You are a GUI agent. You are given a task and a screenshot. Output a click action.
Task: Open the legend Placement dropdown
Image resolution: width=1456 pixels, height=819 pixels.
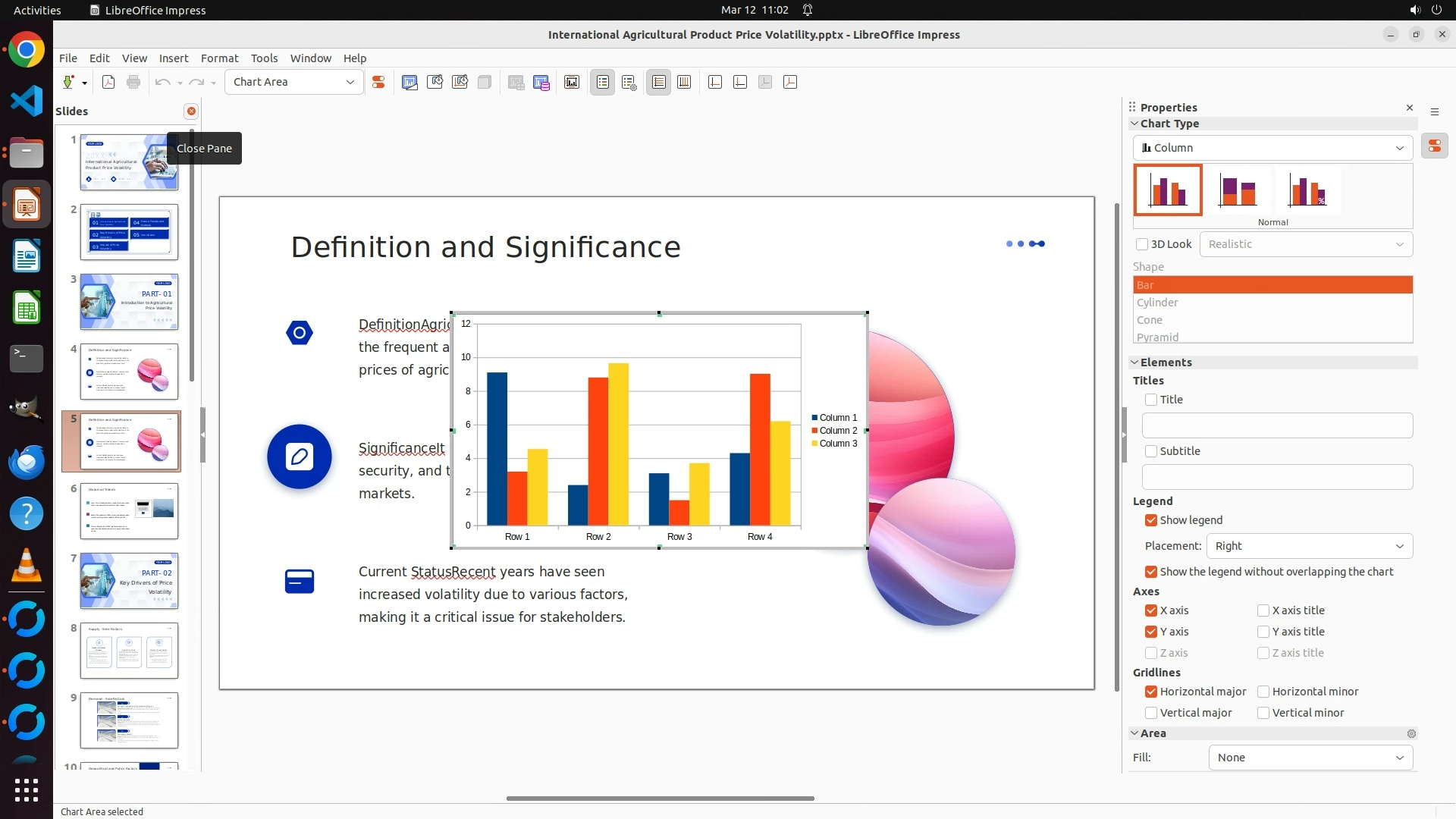[1309, 546]
